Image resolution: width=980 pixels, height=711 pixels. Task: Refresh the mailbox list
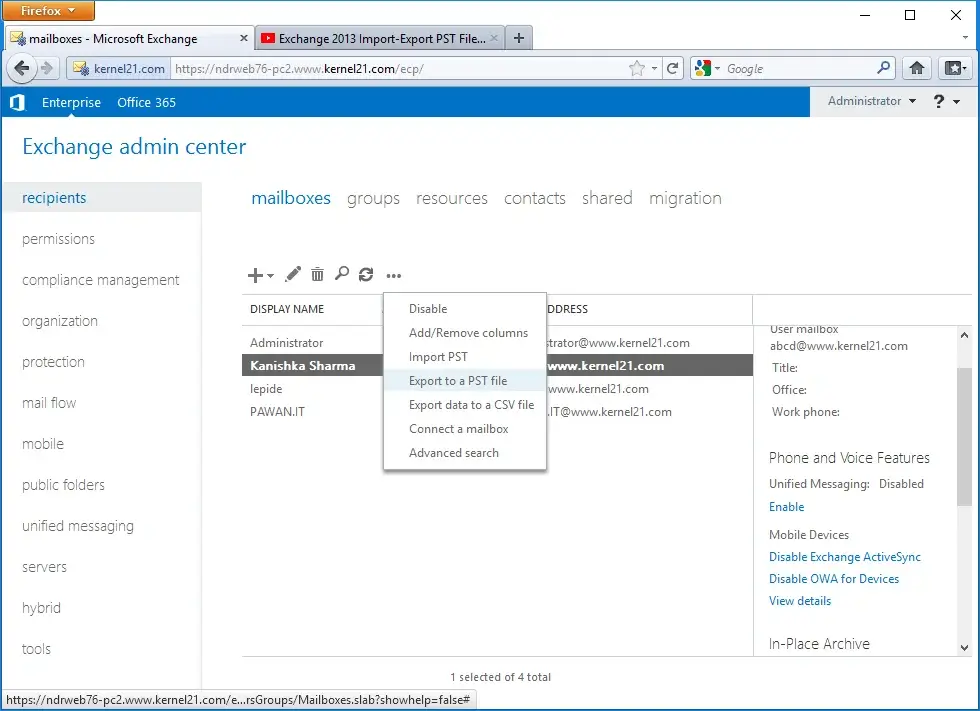coord(366,274)
